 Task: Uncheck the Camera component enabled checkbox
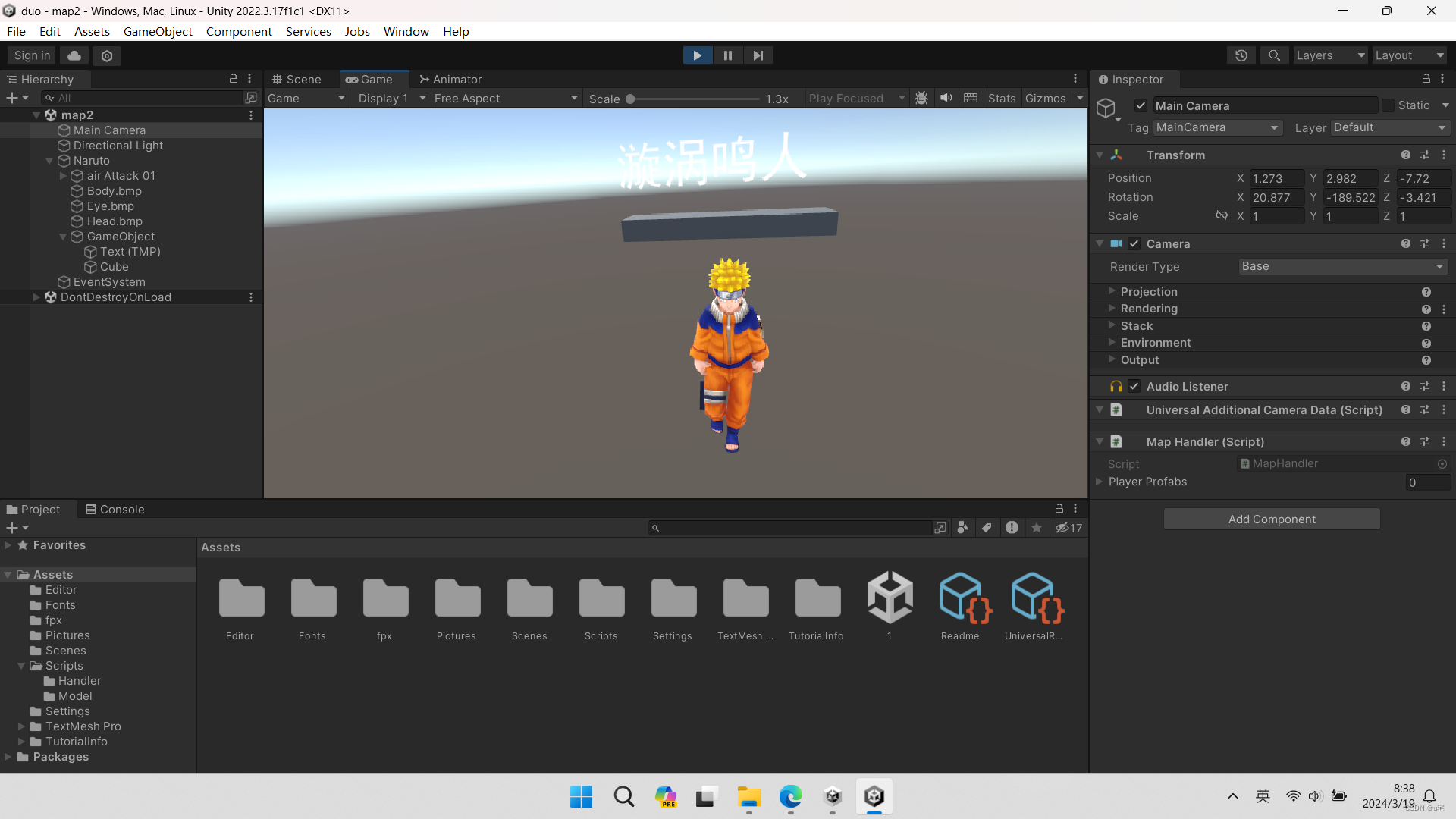[x=1134, y=243]
